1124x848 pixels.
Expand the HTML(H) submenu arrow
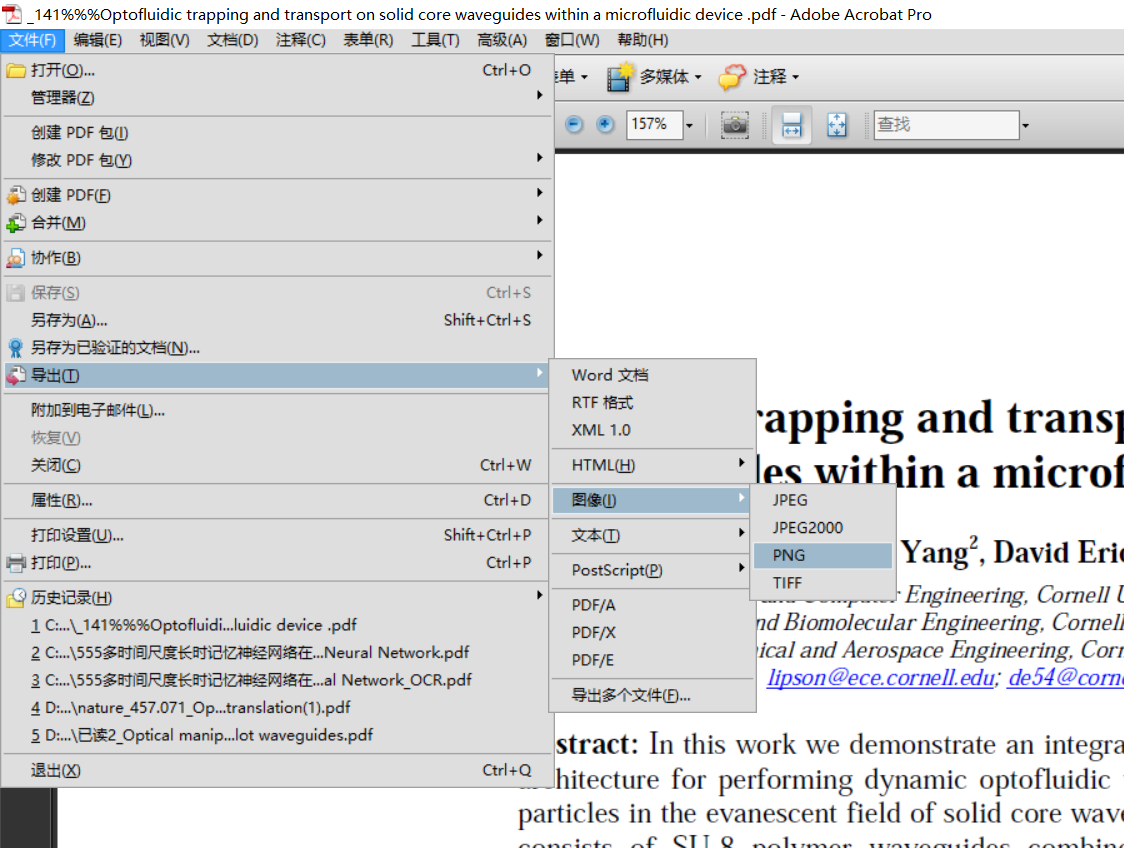pyautogui.click(x=742, y=462)
